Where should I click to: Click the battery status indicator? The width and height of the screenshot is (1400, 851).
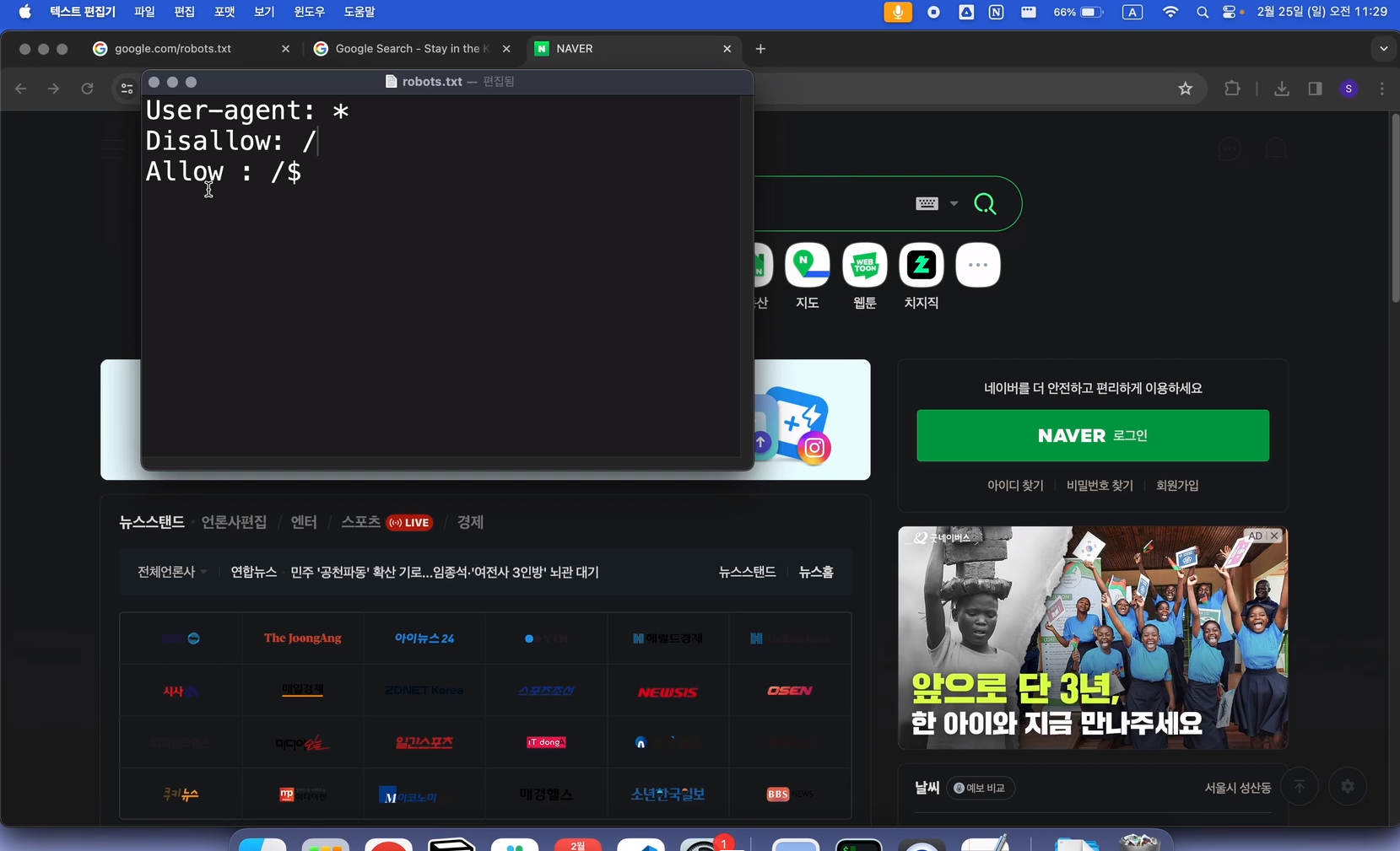click(1078, 12)
